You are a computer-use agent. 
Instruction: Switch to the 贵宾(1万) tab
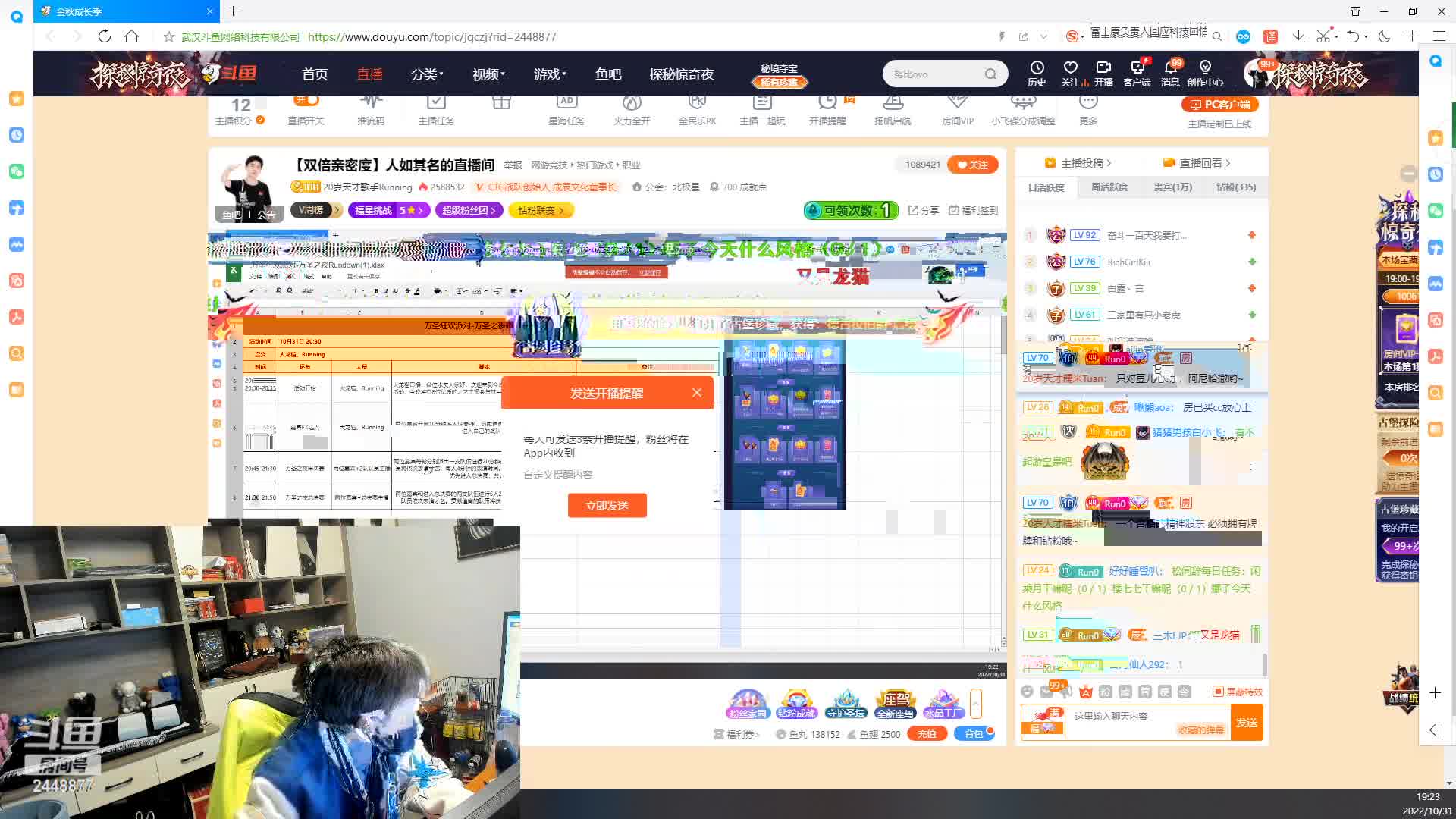1172,187
